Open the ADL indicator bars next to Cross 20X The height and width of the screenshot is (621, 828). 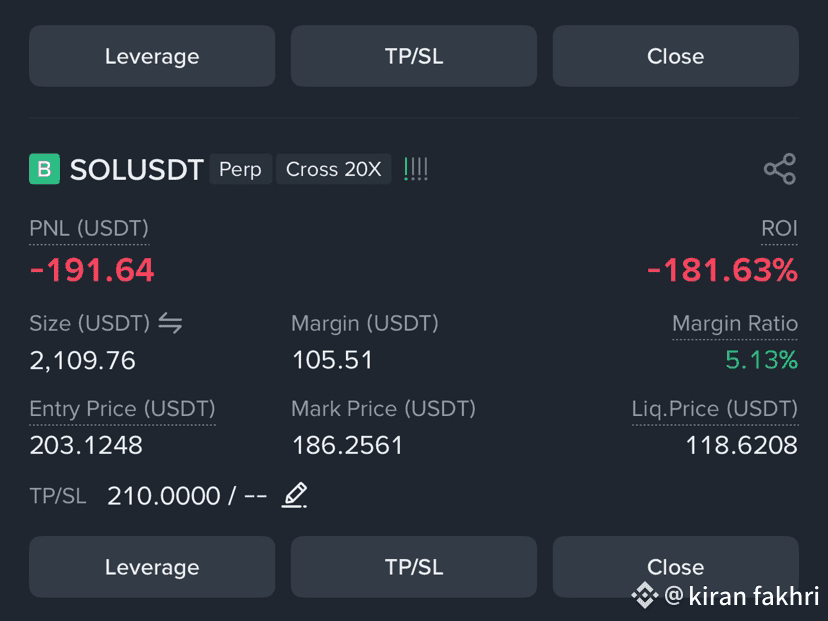pyautogui.click(x=416, y=169)
